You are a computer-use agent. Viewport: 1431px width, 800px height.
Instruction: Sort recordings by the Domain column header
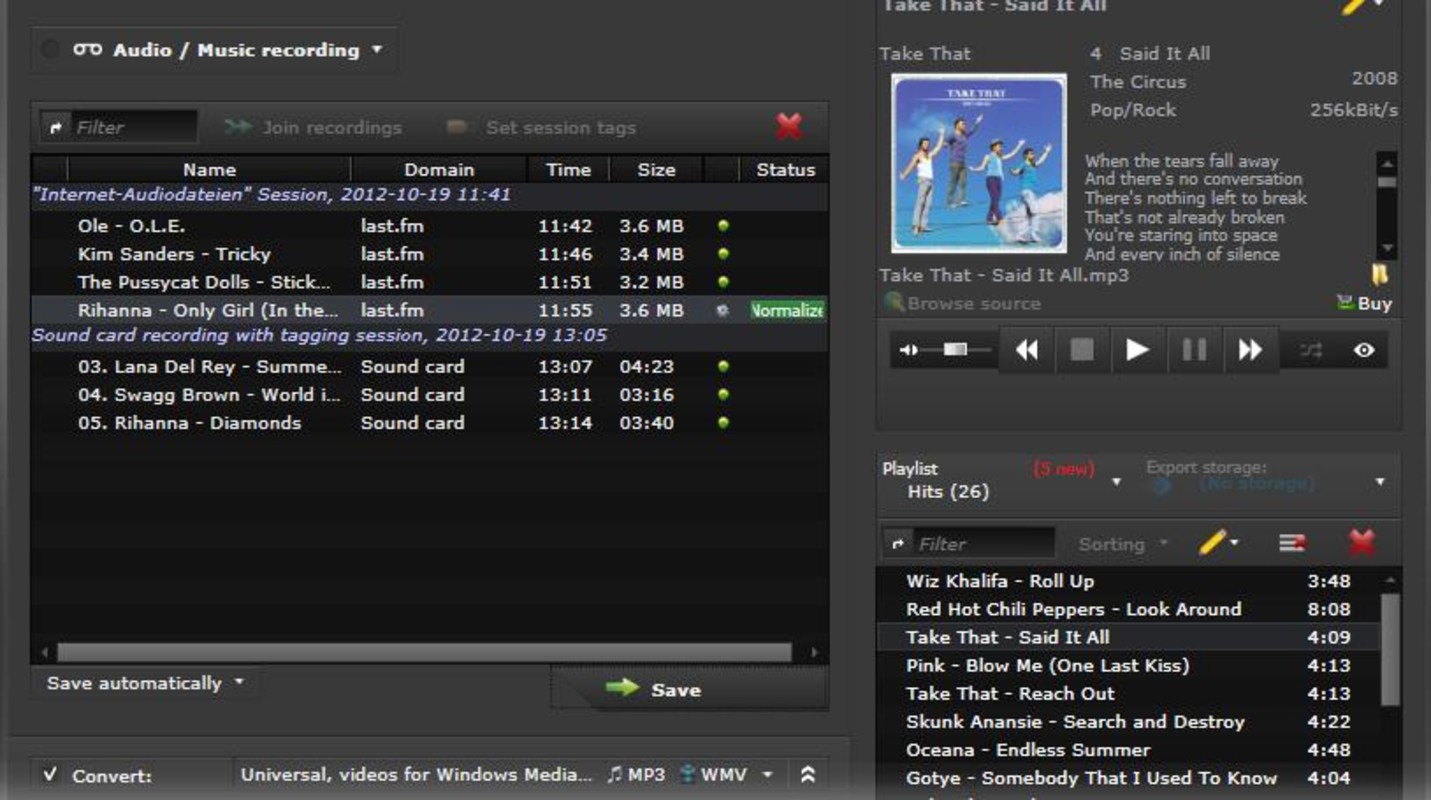[x=438, y=170]
